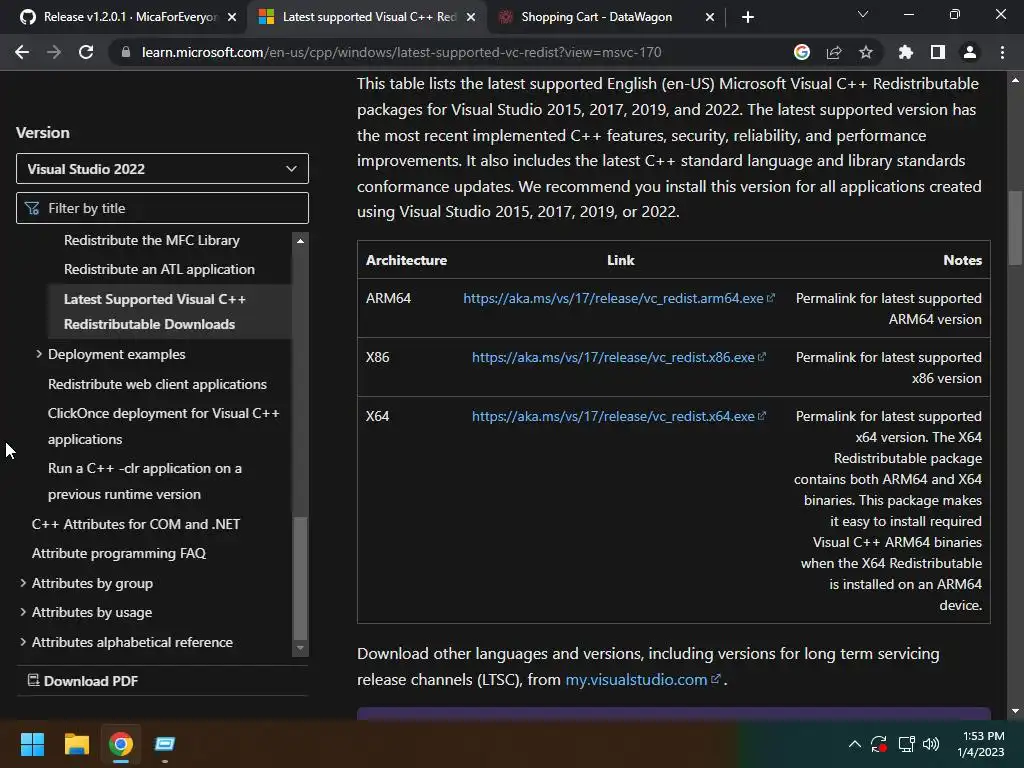This screenshot has height=768, width=1024.
Task: Open File Explorer from taskbar
Action: pyautogui.click(x=76, y=744)
